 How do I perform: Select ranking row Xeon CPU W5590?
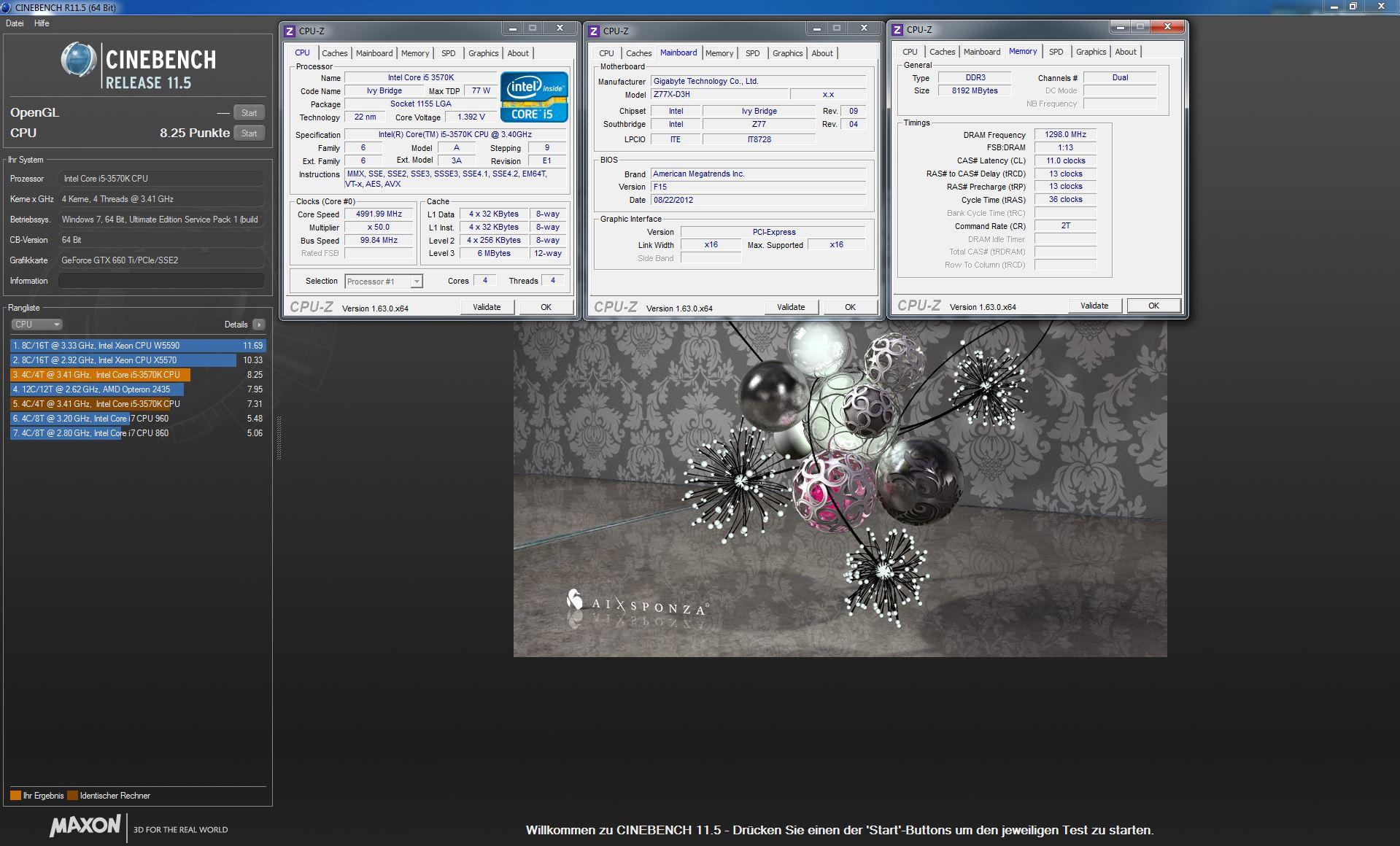[138, 346]
